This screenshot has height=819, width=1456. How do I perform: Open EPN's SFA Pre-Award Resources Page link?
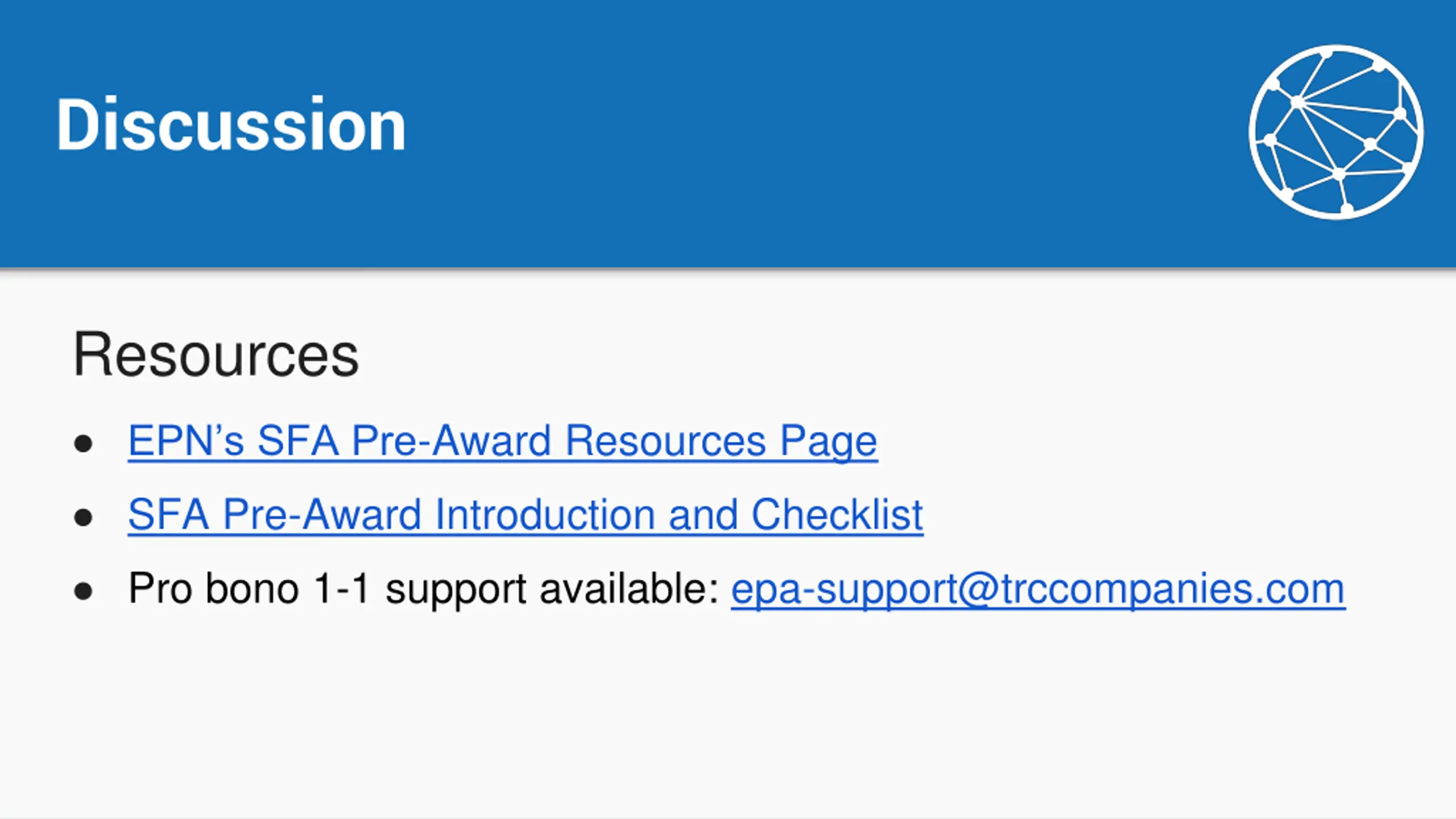click(x=503, y=441)
